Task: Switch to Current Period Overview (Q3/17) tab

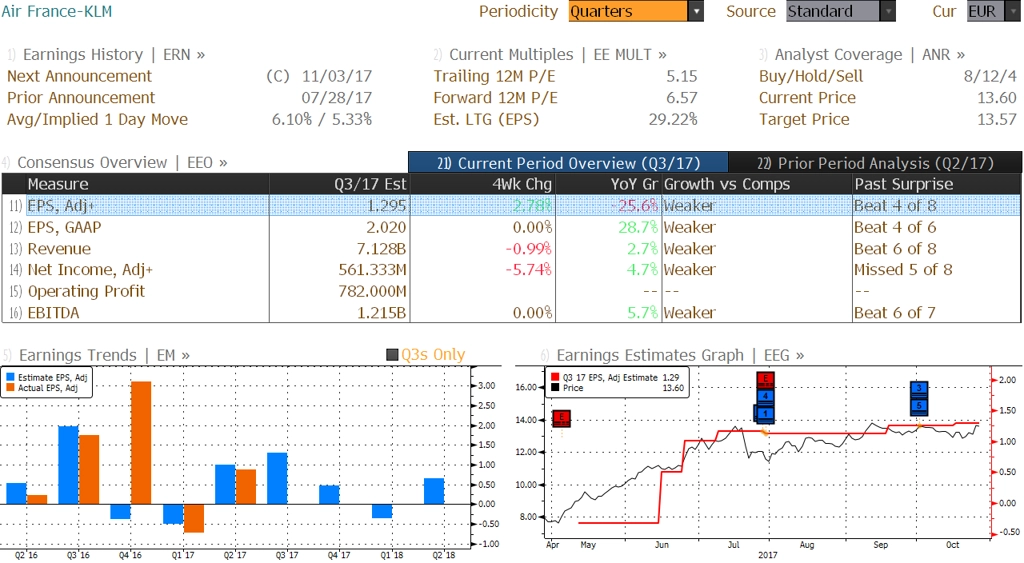Action: [568, 163]
